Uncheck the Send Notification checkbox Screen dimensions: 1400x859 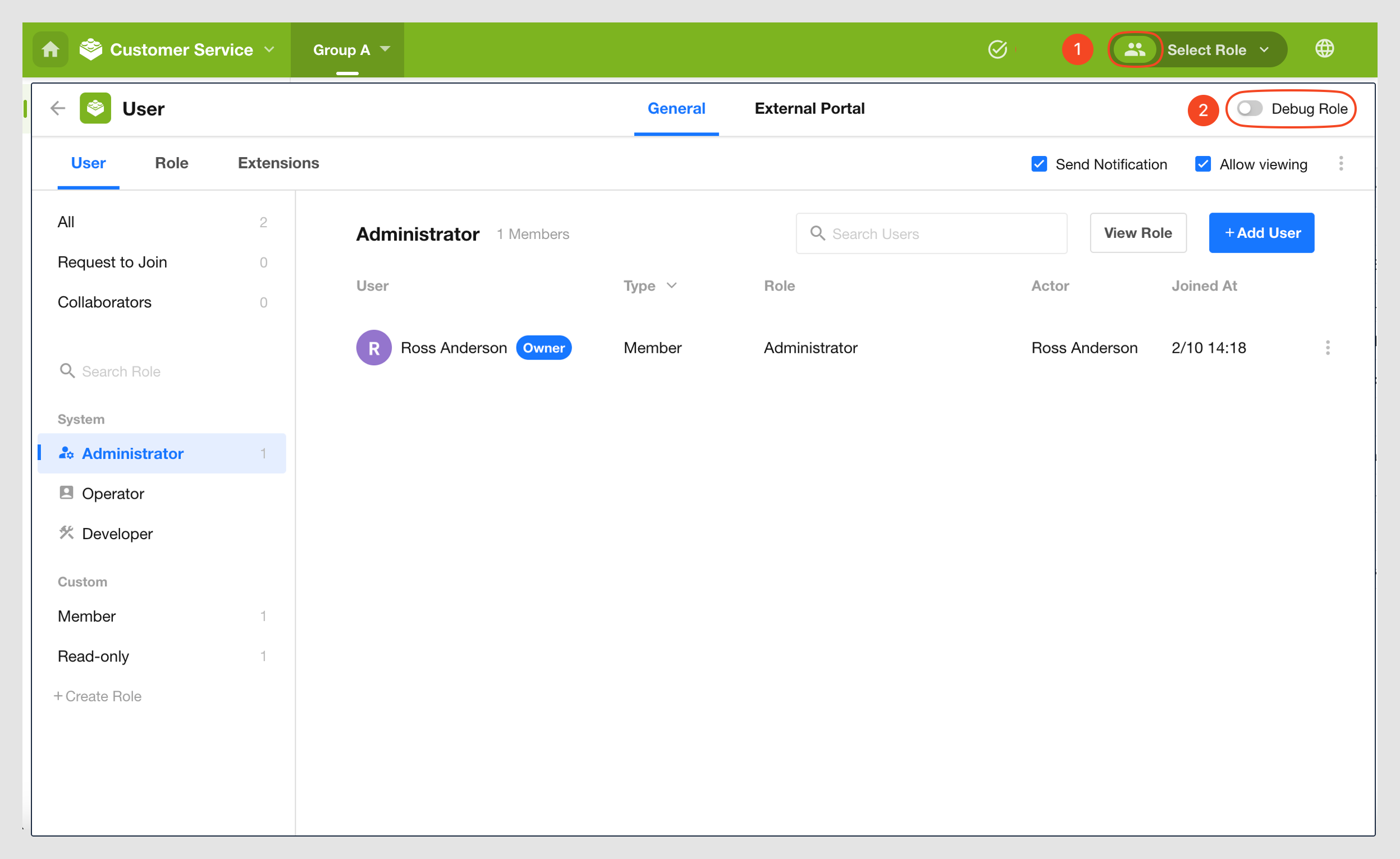click(1039, 164)
